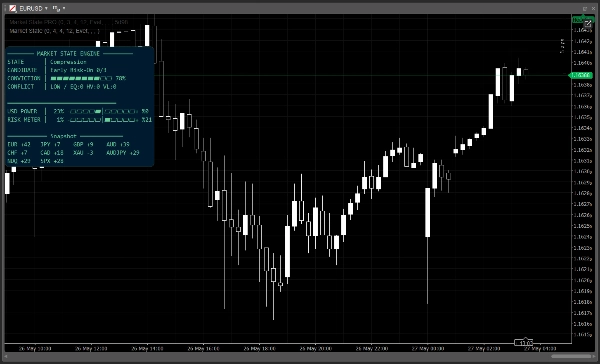Screen dimensions: 600x364
Task: Click the CHF +7 snapshot value
Action: 18,153
